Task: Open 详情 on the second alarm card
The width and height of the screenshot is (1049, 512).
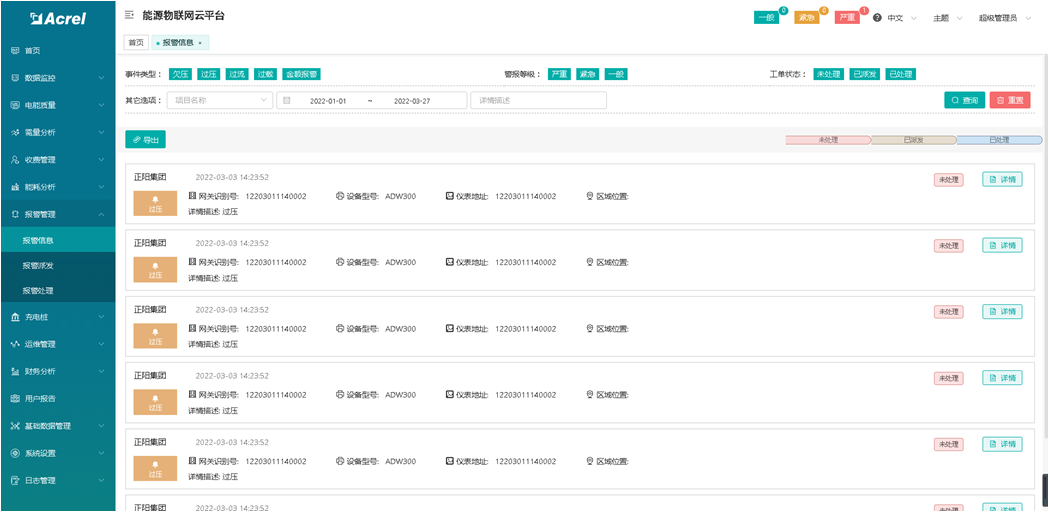Action: pos(1002,246)
